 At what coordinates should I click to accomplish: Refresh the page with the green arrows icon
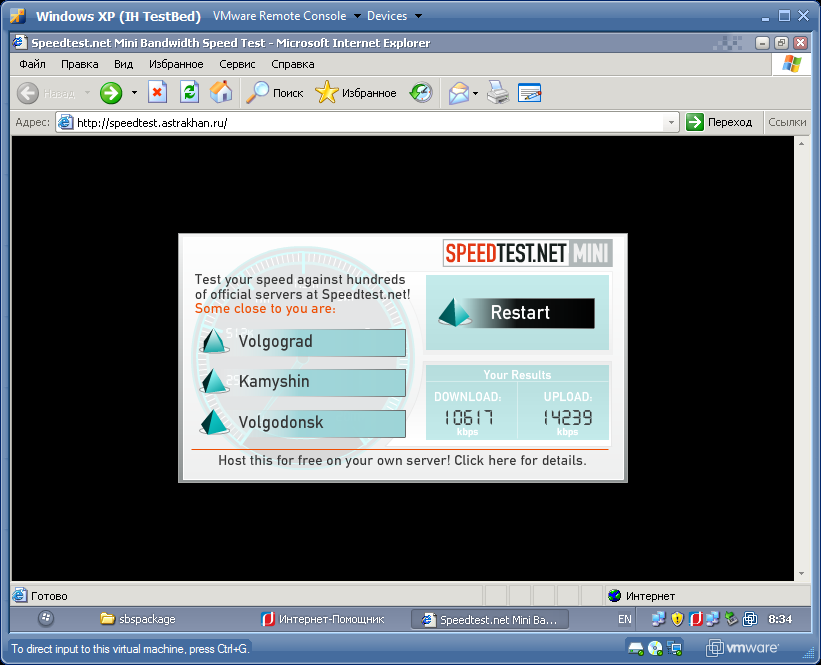click(189, 92)
